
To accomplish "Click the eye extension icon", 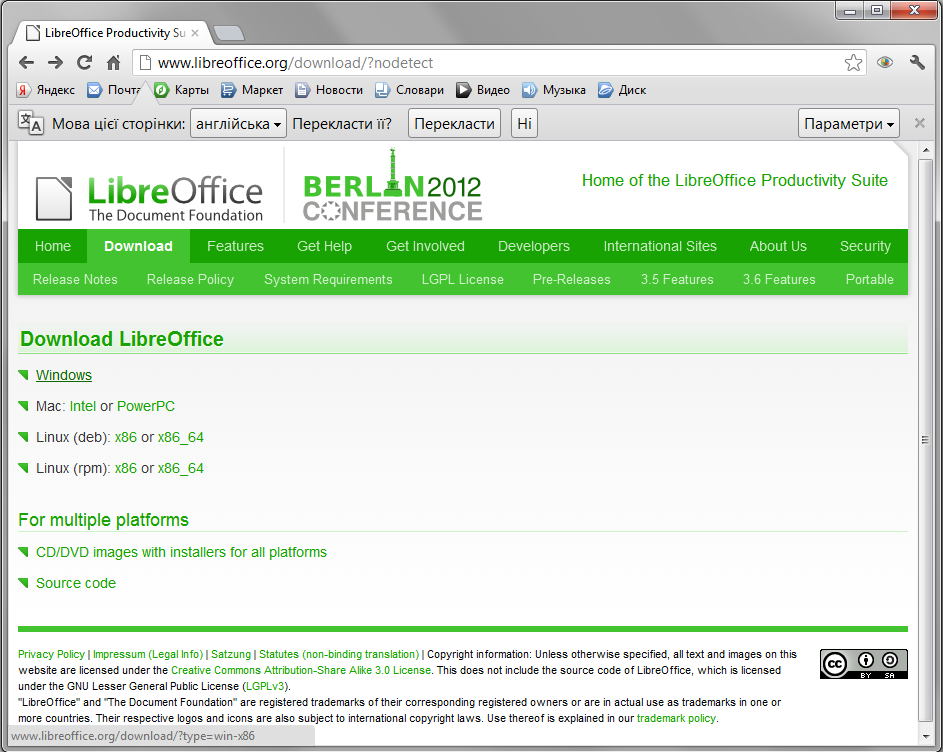I will click(885, 63).
